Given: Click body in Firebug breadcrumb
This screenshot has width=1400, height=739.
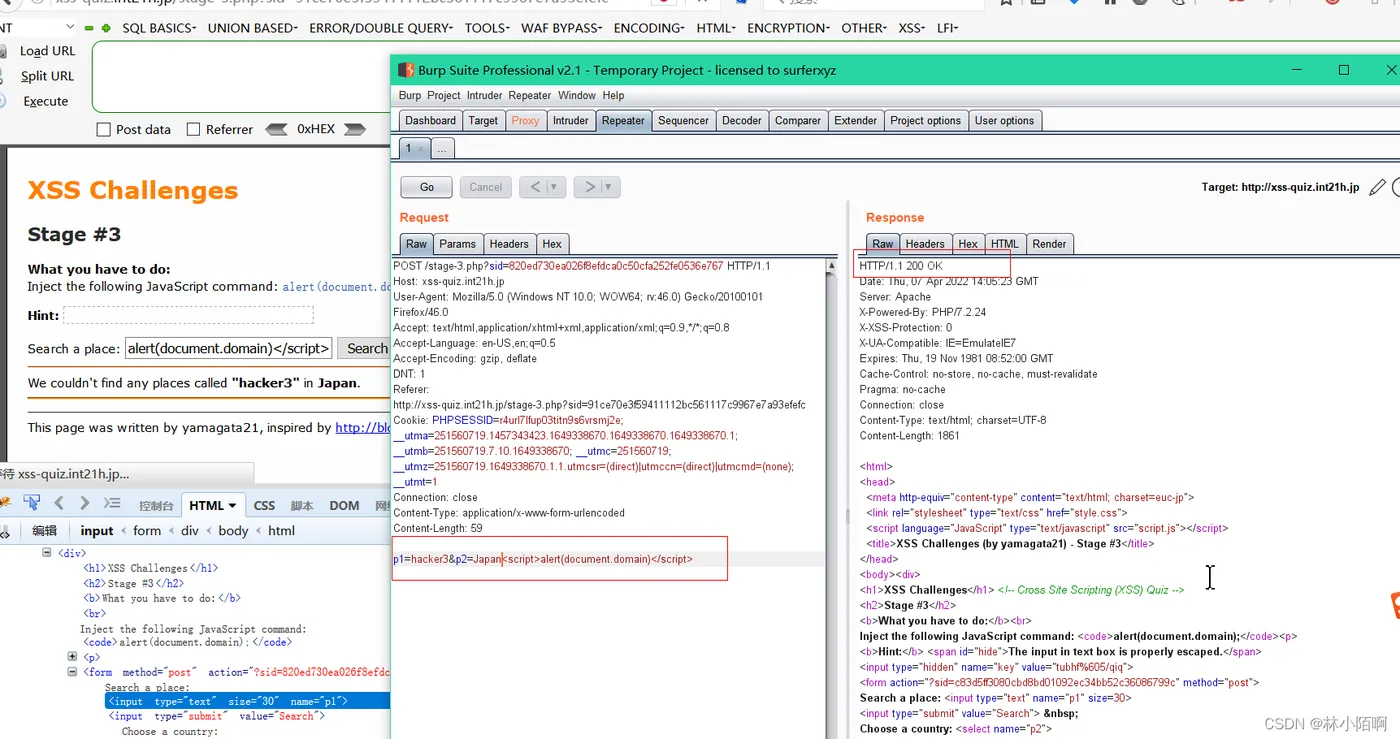Looking at the screenshot, I should pyautogui.click(x=233, y=531).
